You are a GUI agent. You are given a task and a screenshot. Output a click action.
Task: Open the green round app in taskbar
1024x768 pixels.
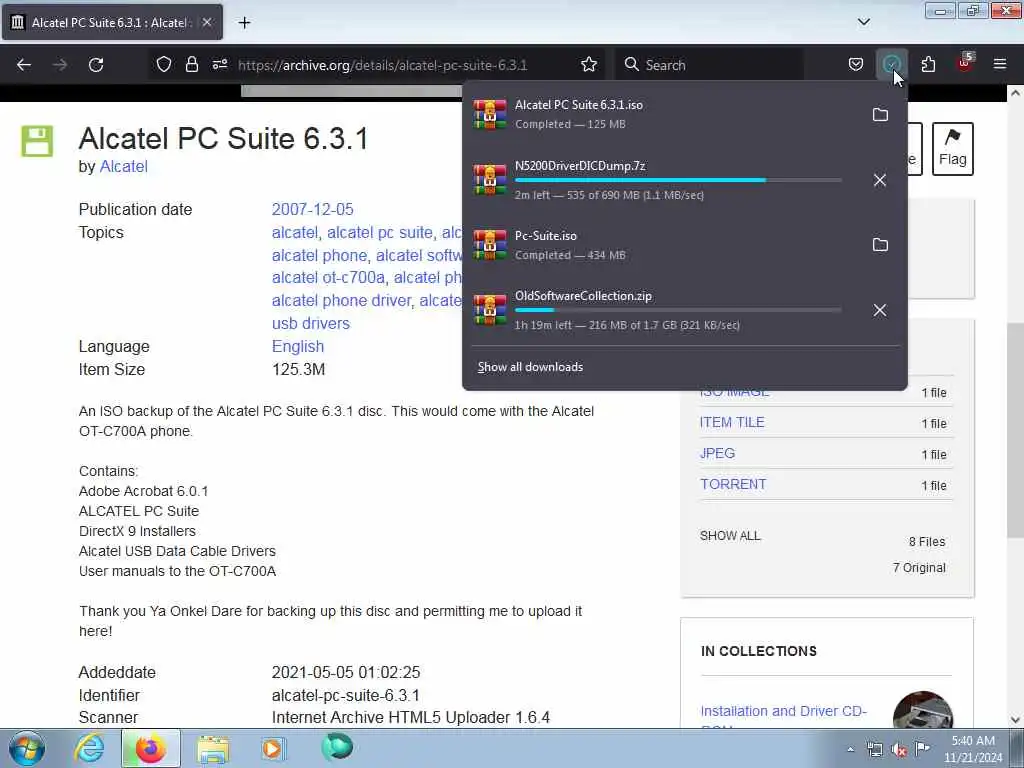[337, 747]
